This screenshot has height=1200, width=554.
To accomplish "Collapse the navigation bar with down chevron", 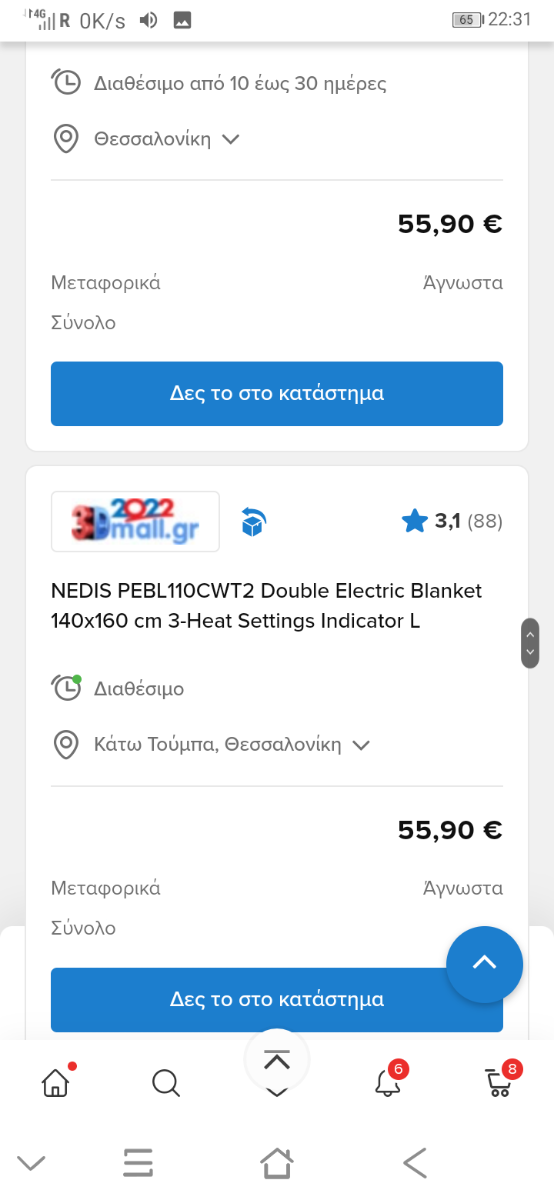I will (x=31, y=1162).
